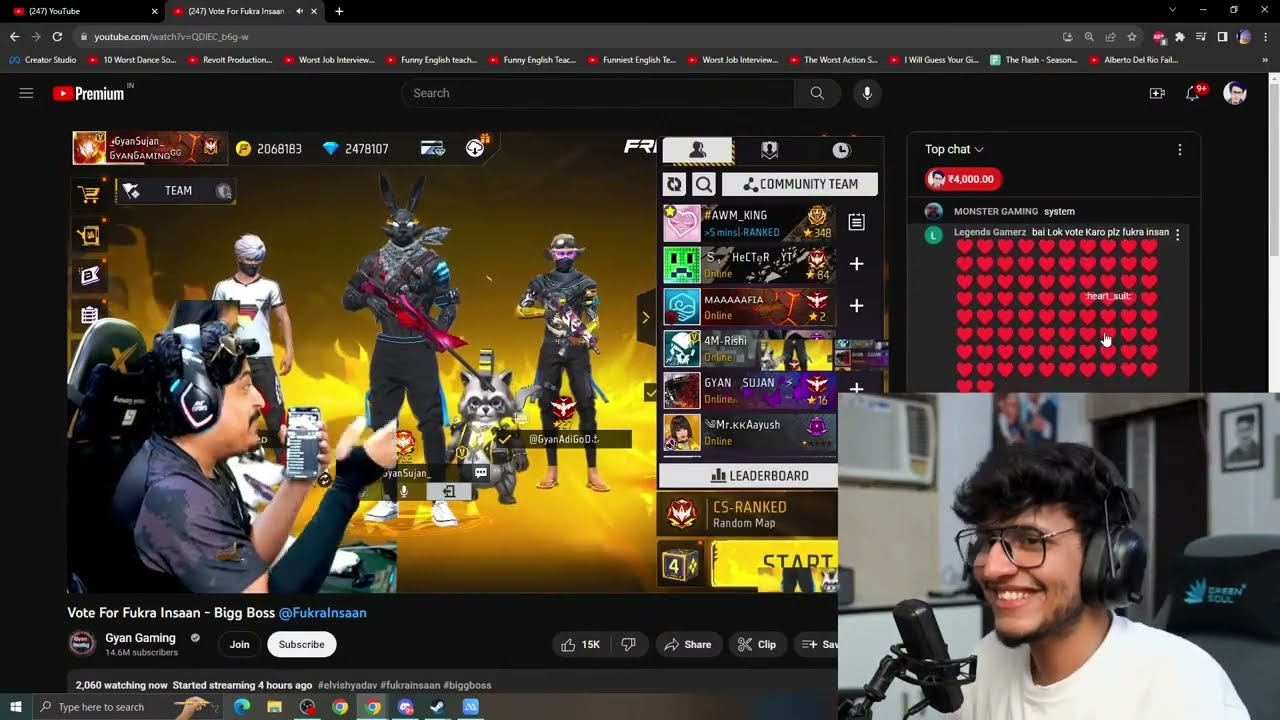This screenshot has height=720, width=1280.
Task: Mute the playing tab's audio icon
Action: pos(299,11)
